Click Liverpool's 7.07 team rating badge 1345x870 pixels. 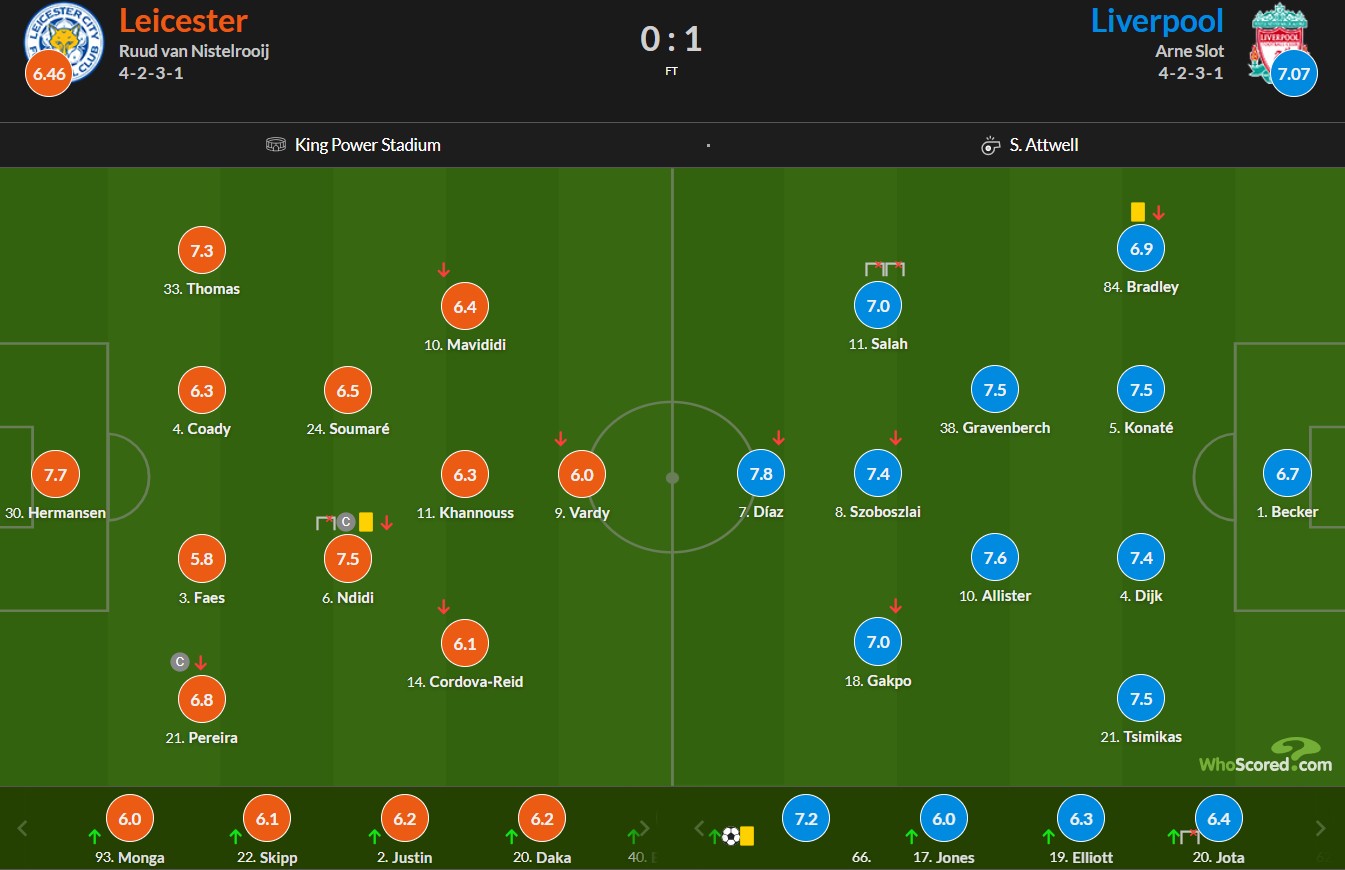[1295, 74]
